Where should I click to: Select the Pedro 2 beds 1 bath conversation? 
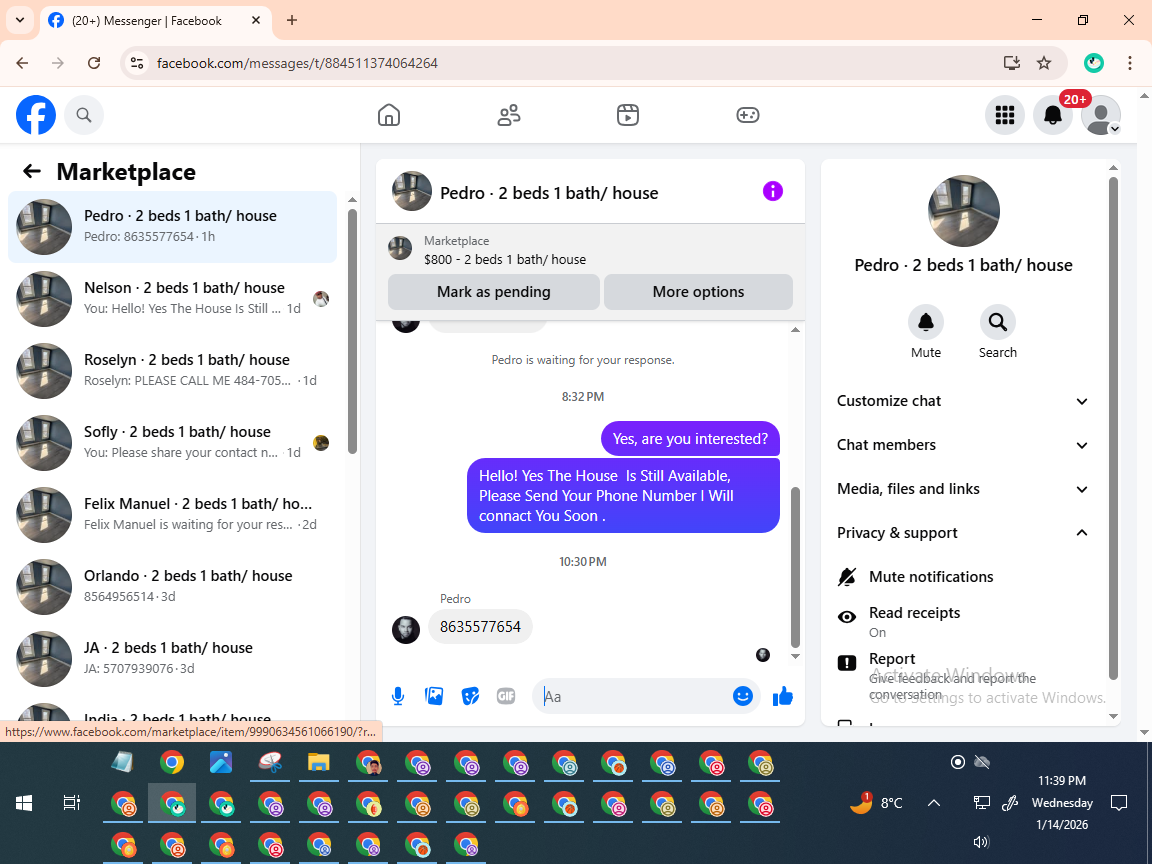(x=173, y=226)
